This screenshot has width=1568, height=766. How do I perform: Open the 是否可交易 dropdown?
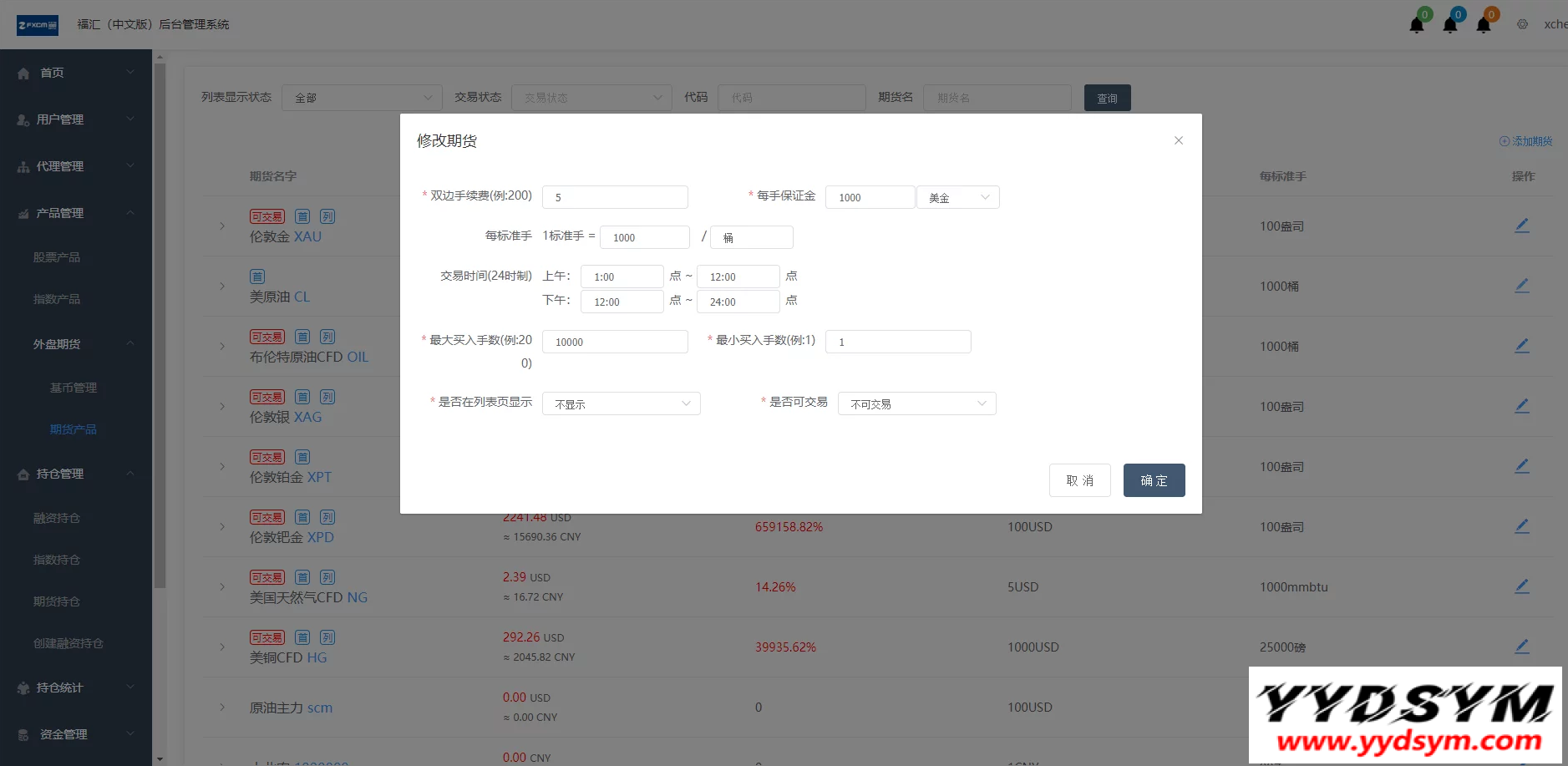coord(916,403)
